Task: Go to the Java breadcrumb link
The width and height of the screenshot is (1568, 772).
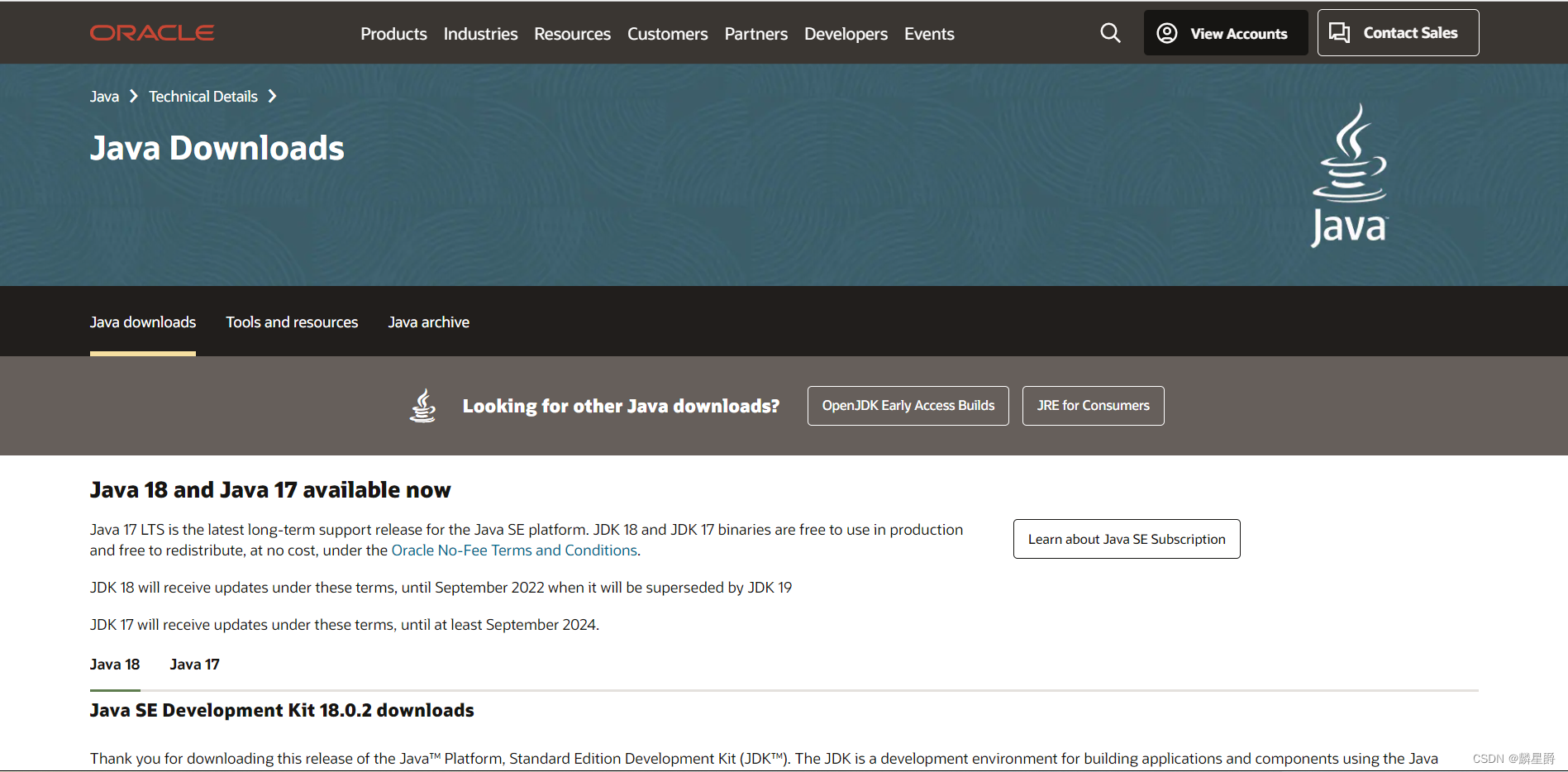Action: click(x=104, y=97)
